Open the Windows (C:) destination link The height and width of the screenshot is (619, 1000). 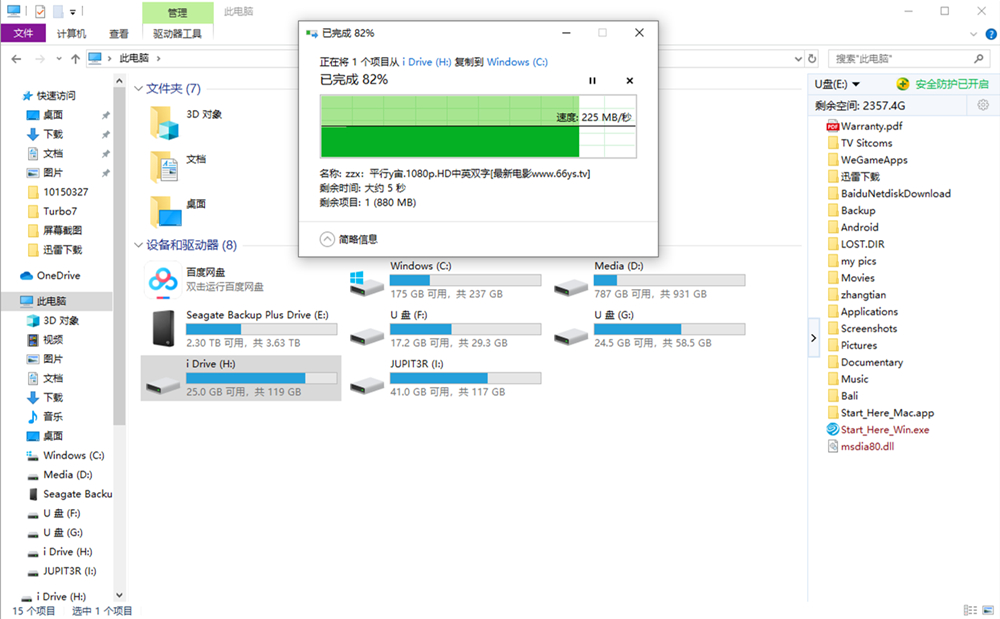point(517,62)
